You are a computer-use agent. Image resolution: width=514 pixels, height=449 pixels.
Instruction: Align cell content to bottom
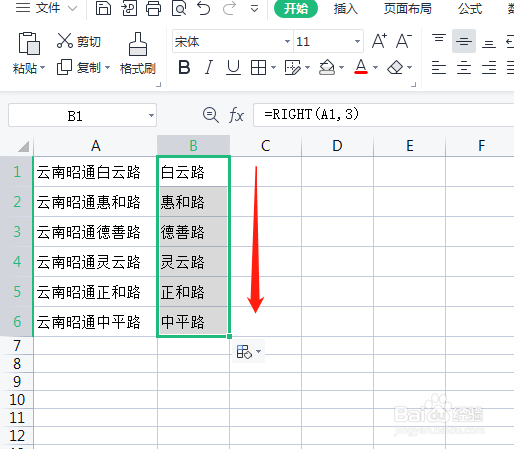pyautogui.click(x=489, y=43)
